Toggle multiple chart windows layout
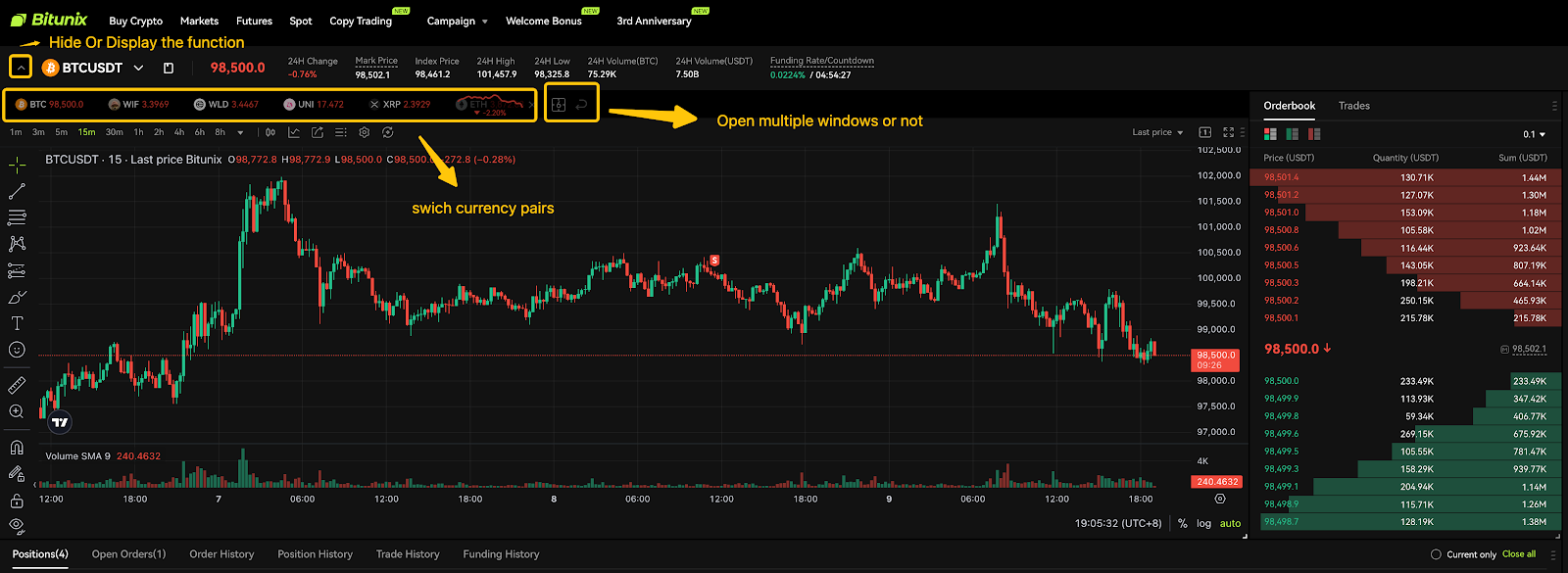The image size is (1568, 573). 559,105
